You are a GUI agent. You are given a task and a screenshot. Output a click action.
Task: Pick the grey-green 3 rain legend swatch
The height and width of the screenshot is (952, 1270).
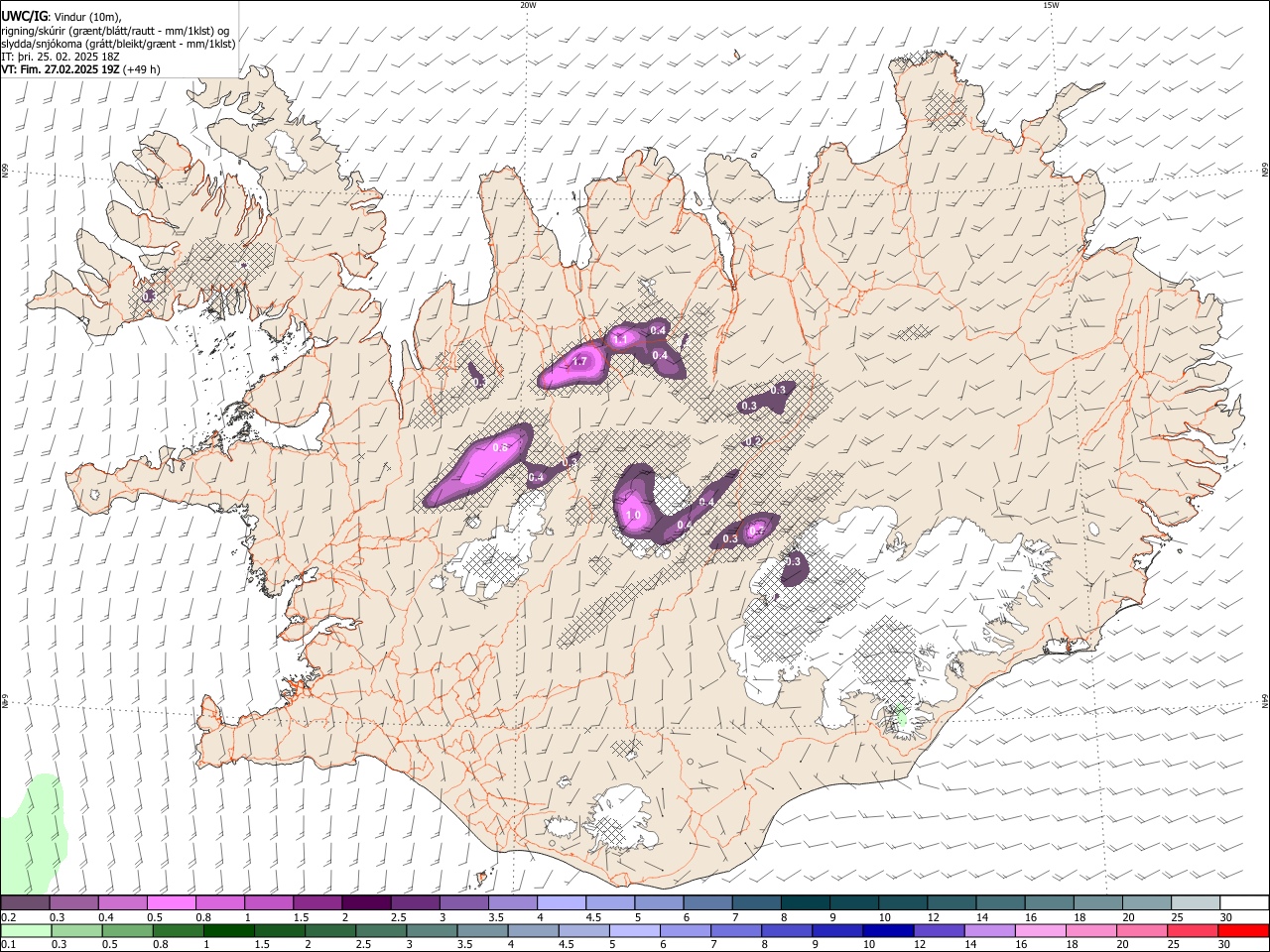click(431, 930)
